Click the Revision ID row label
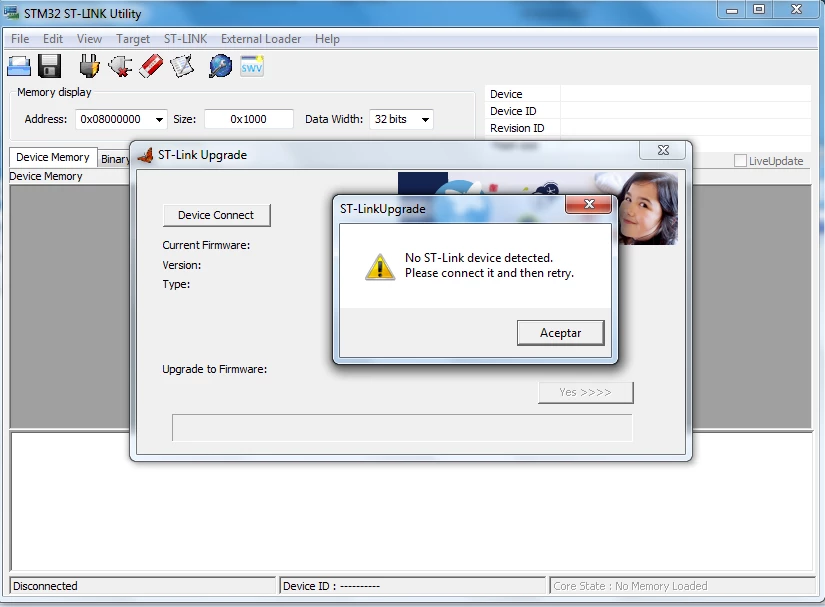Screen dimensions: 825x607 tap(517, 128)
